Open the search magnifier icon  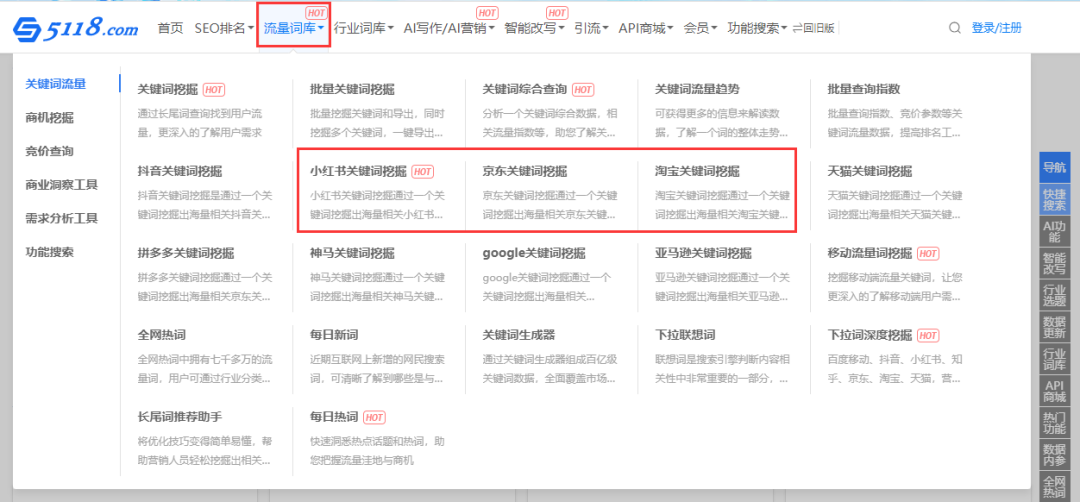(x=955, y=28)
